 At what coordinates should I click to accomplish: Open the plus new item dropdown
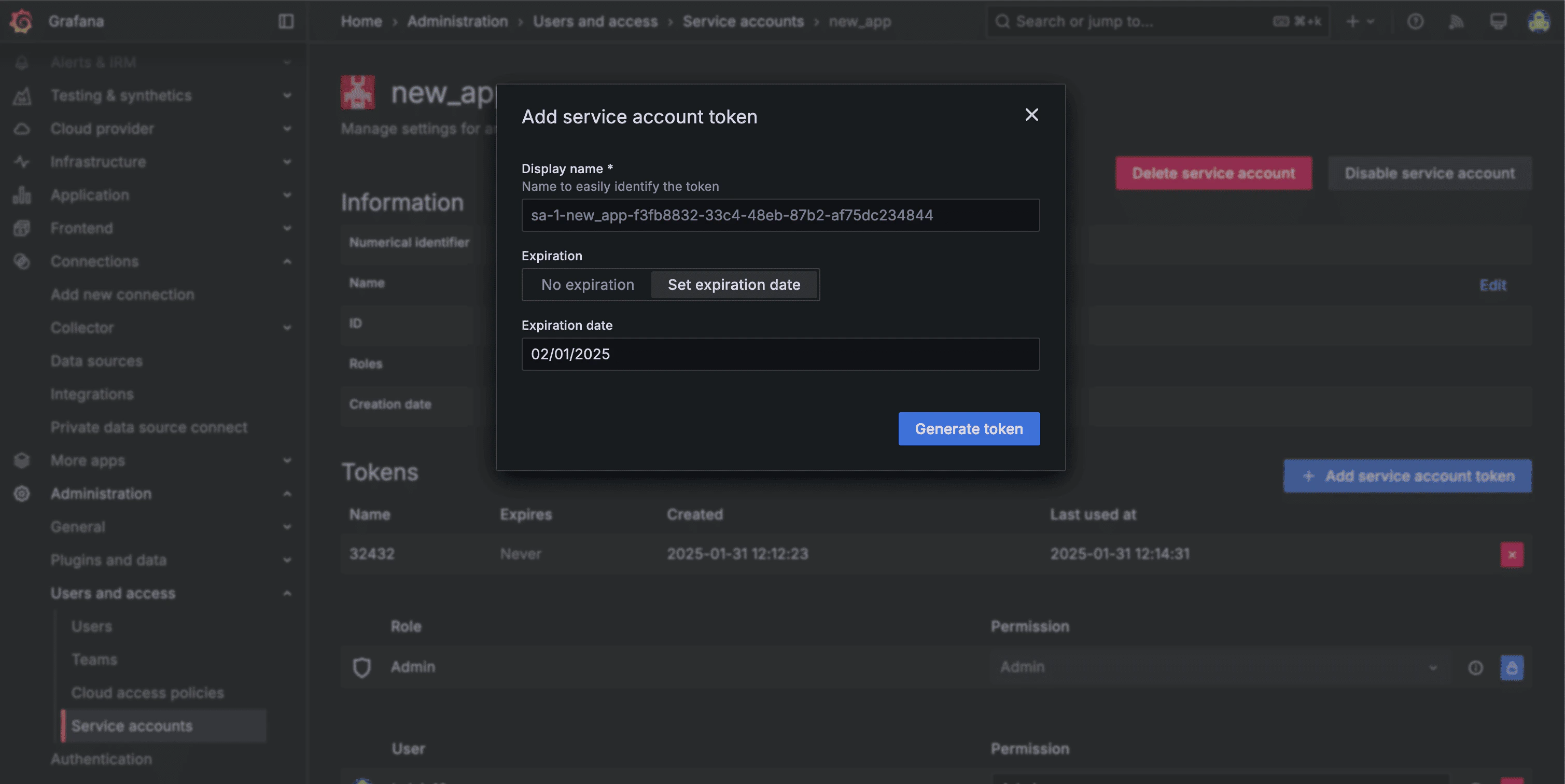(x=1359, y=21)
